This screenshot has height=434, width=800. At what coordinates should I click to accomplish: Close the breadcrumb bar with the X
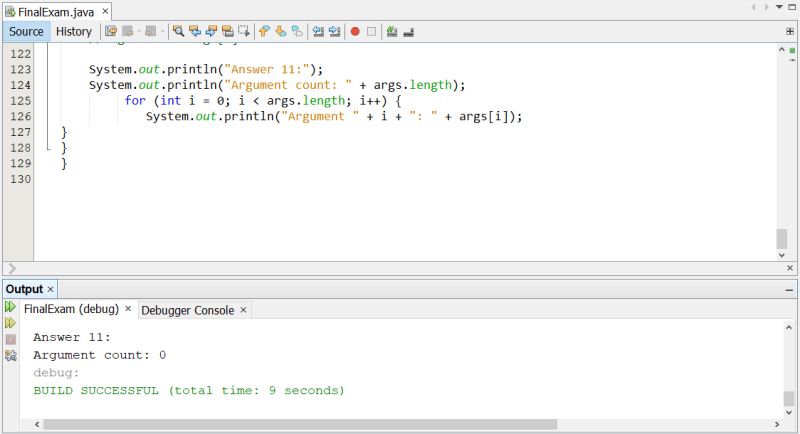click(790, 268)
